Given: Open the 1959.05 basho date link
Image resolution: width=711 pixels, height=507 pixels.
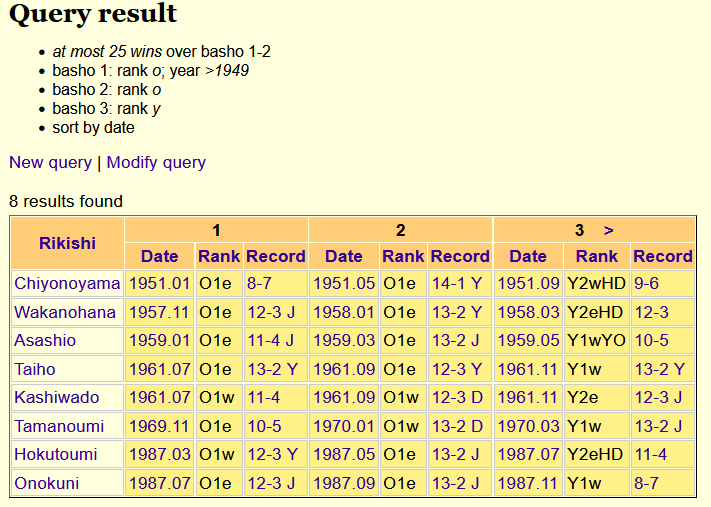Looking at the screenshot, I should click(528, 341).
